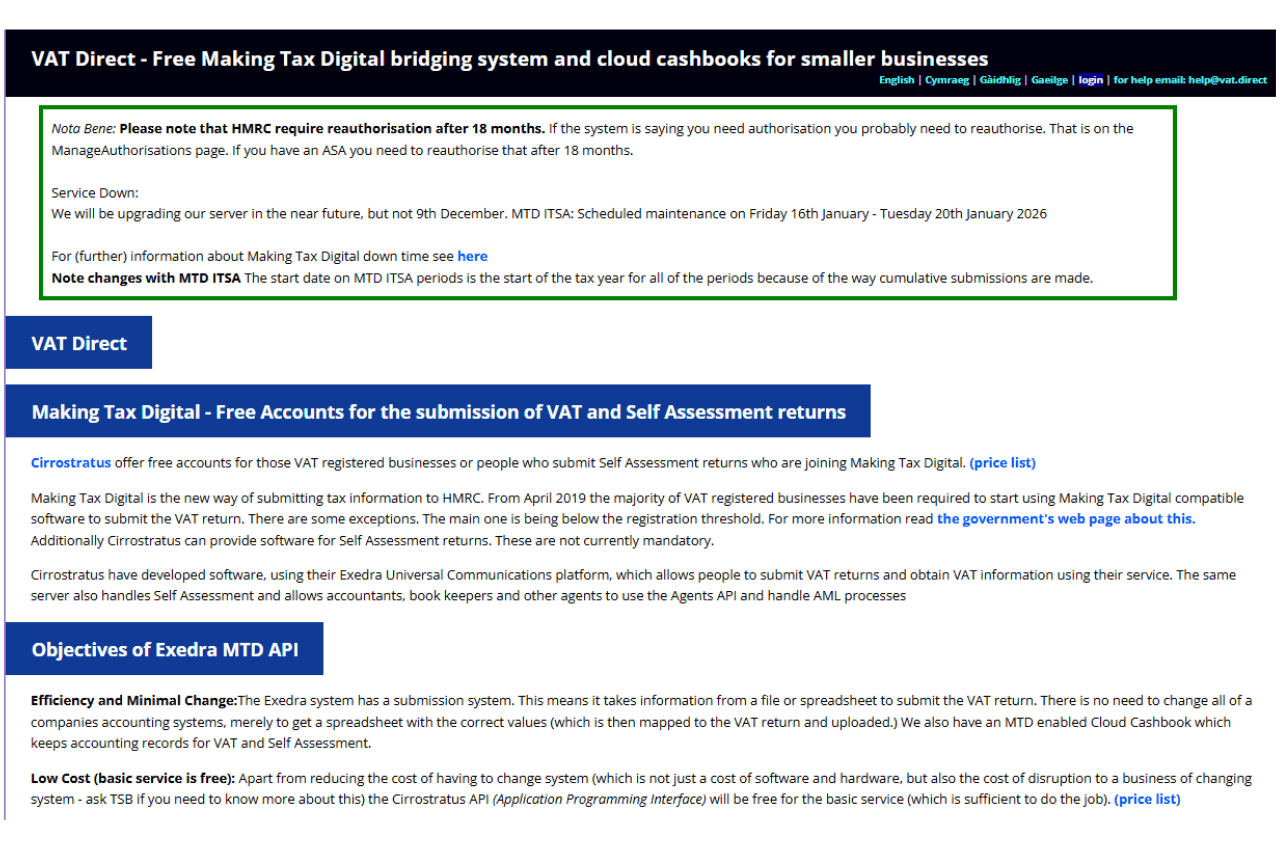
Task: View the price list after the Cirrostratus intro
Action: tap(1002, 462)
